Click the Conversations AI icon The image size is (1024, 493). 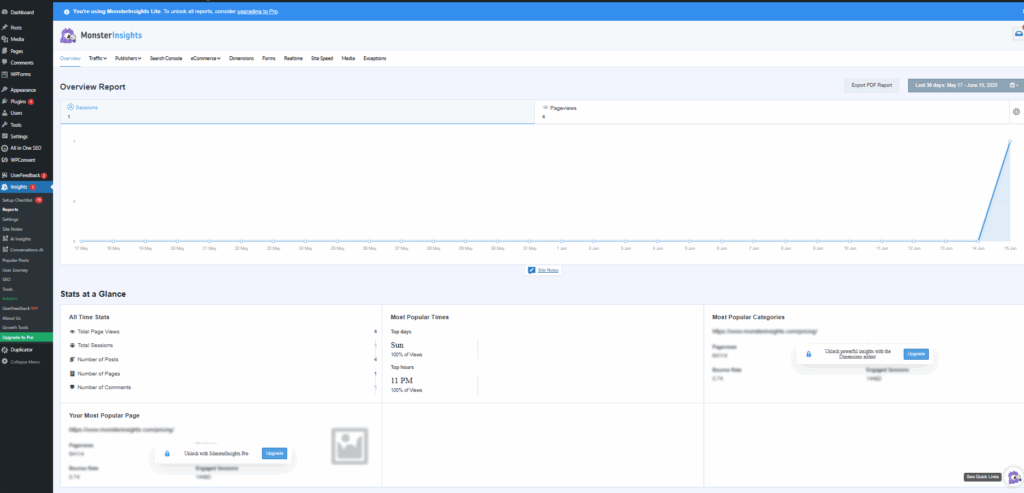[x=5, y=249]
